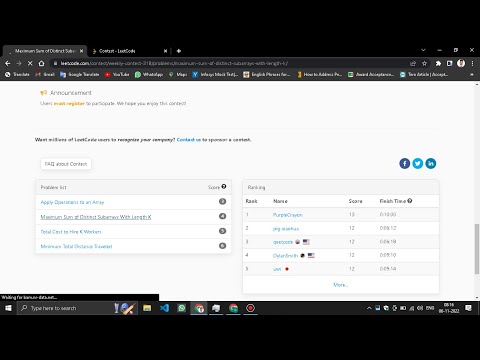Switch to the Maximum Sum of Distinct tab
480x360 pixels.
[x=45, y=51]
